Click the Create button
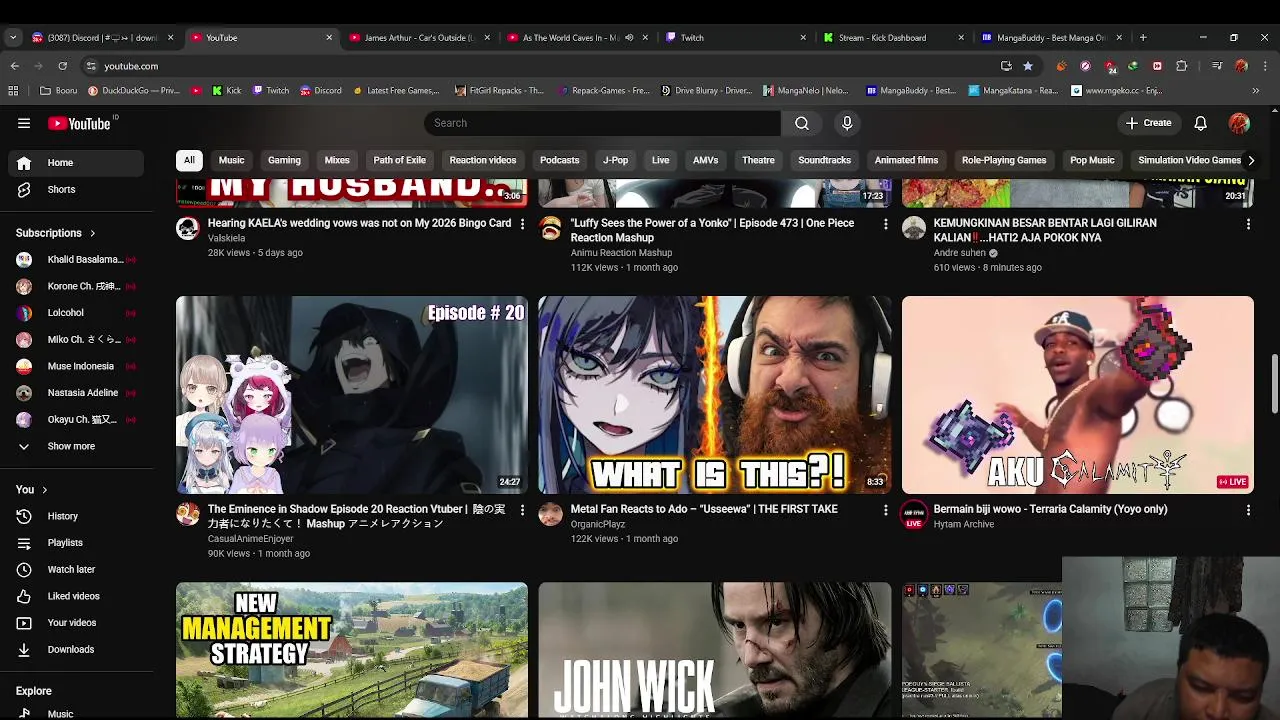Image resolution: width=1280 pixels, height=720 pixels. coord(1148,123)
